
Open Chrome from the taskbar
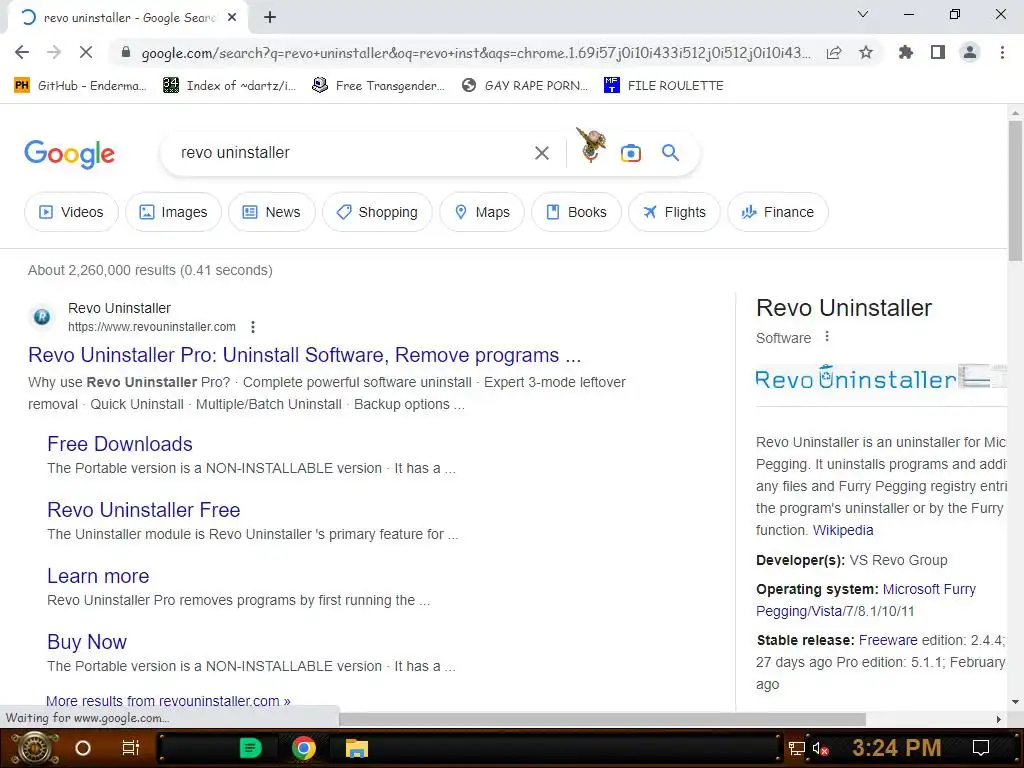coord(304,748)
